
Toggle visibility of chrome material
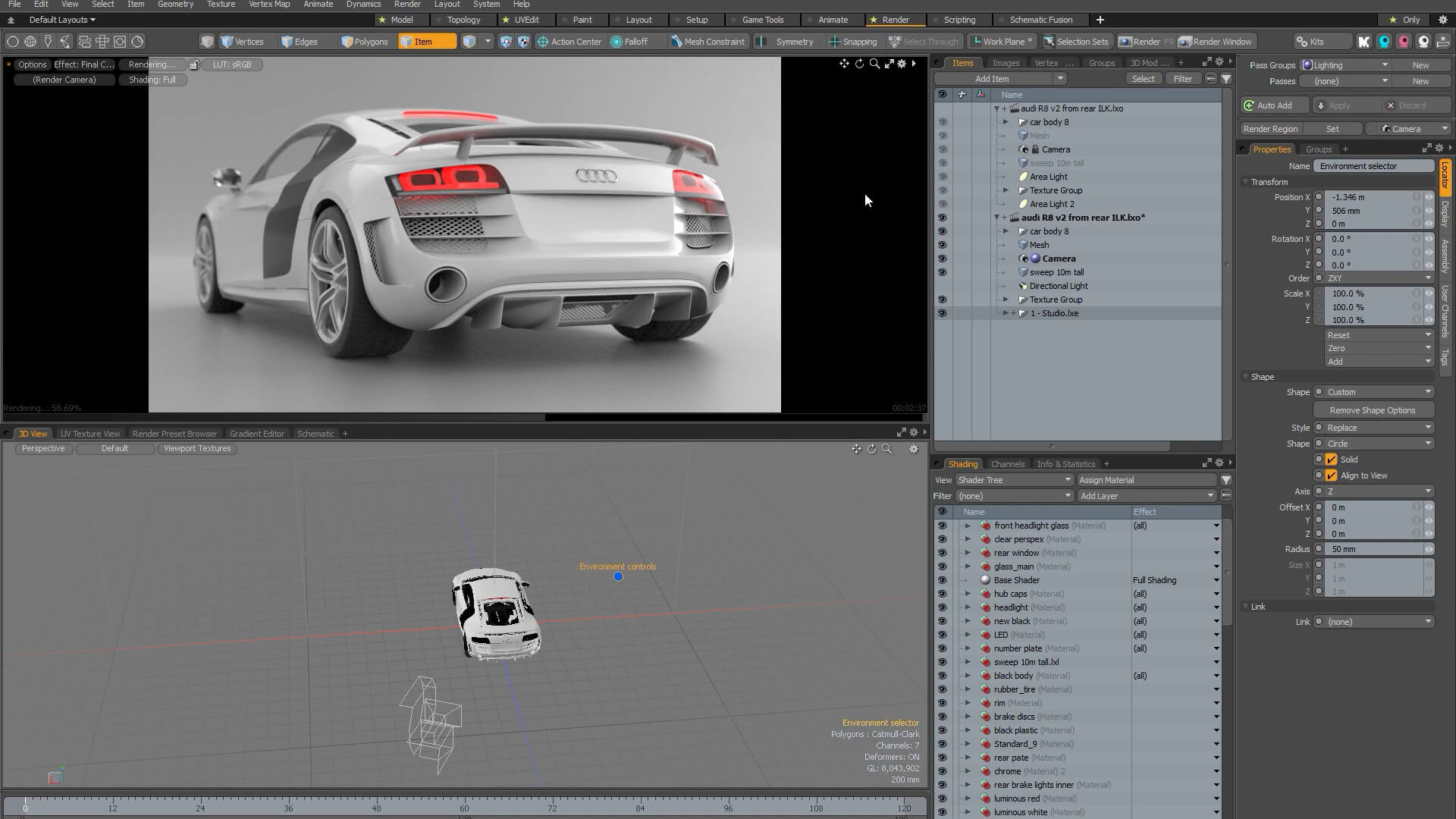pos(942,771)
